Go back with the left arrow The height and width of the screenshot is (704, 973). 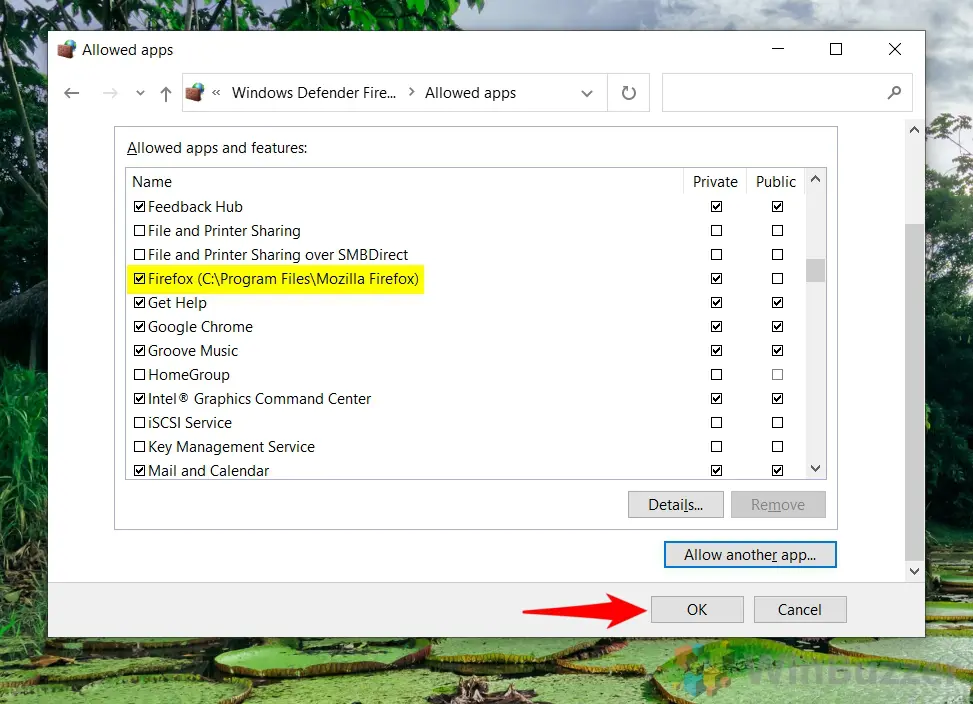click(72, 93)
